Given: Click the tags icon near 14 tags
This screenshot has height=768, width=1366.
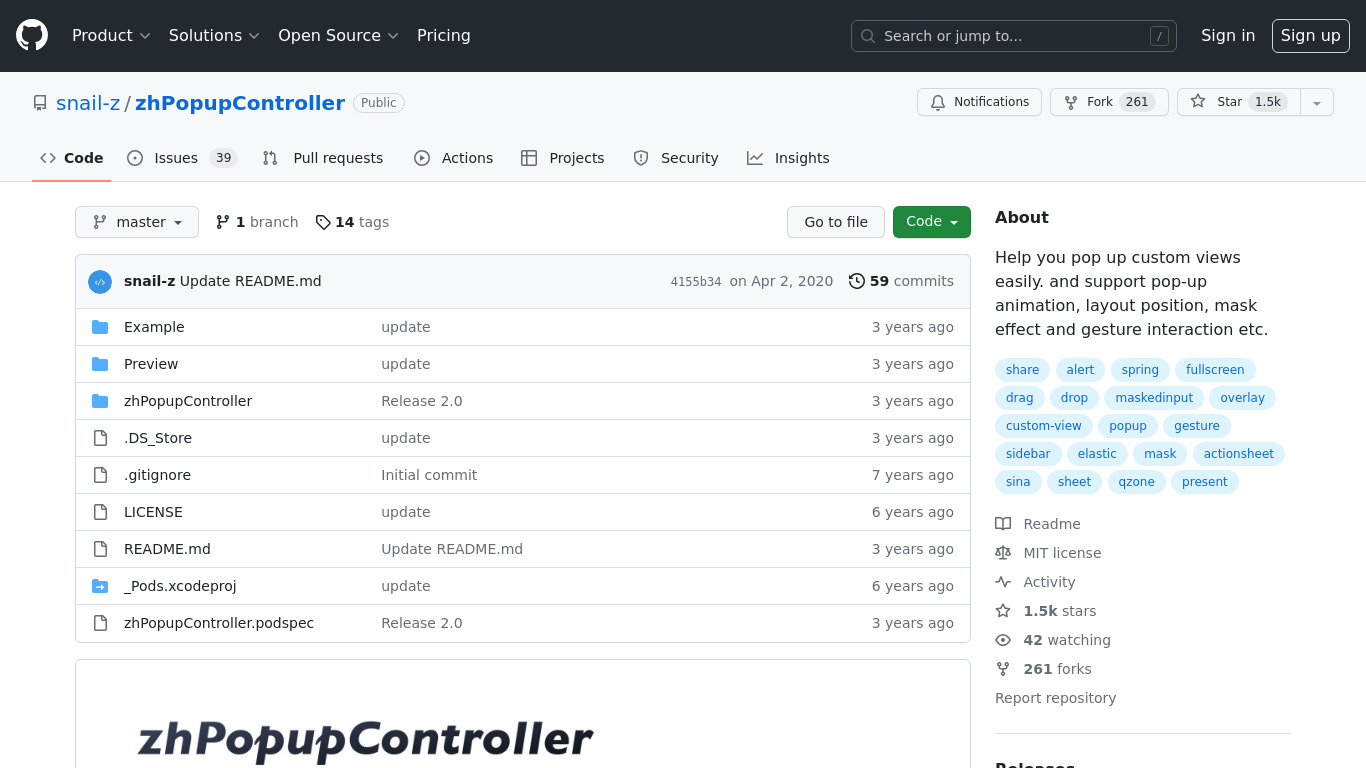Looking at the screenshot, I should (323, 222).
